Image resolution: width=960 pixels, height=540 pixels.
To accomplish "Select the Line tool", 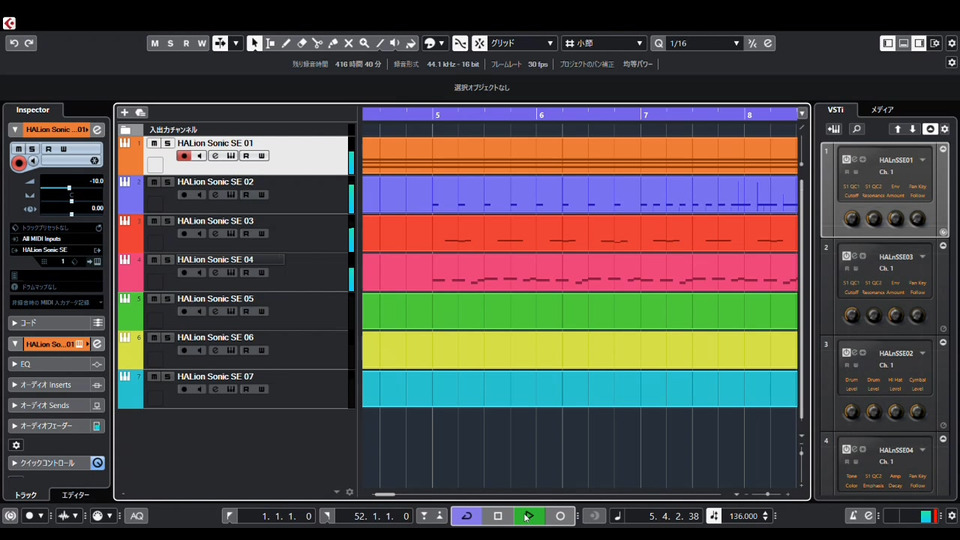I will 380,43.
